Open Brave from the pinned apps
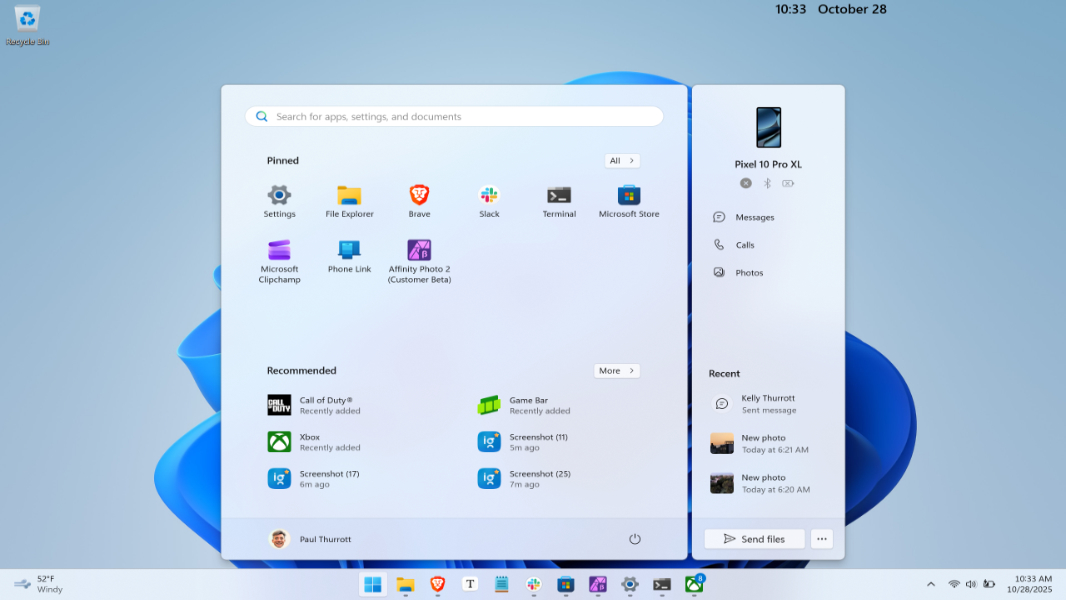1066x600 pixels. click(419, 199)
